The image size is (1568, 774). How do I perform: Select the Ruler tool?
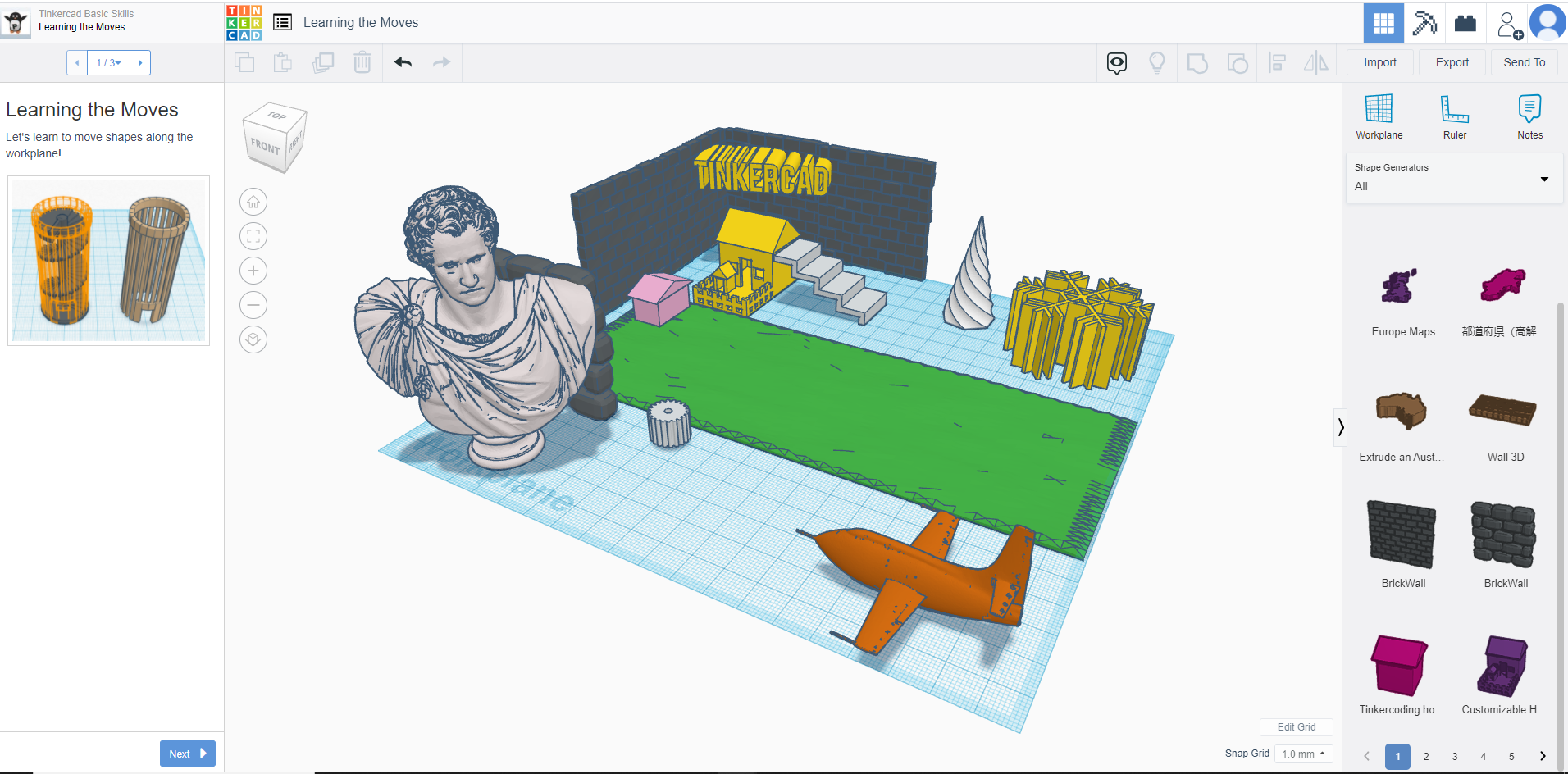(1455, 116)
